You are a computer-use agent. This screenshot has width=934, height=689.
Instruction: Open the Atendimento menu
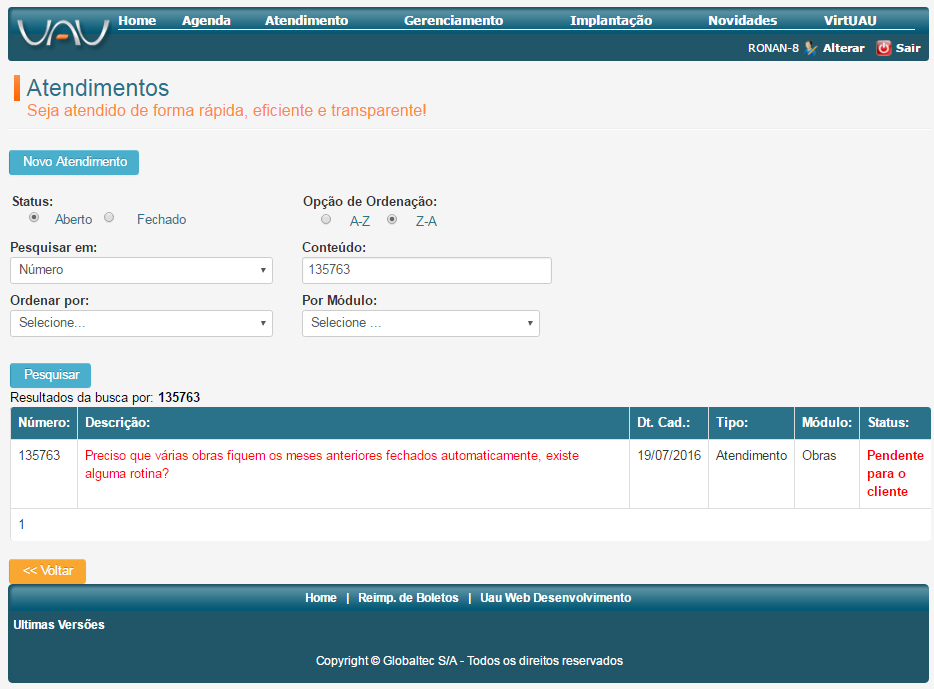tap(306, 20)
